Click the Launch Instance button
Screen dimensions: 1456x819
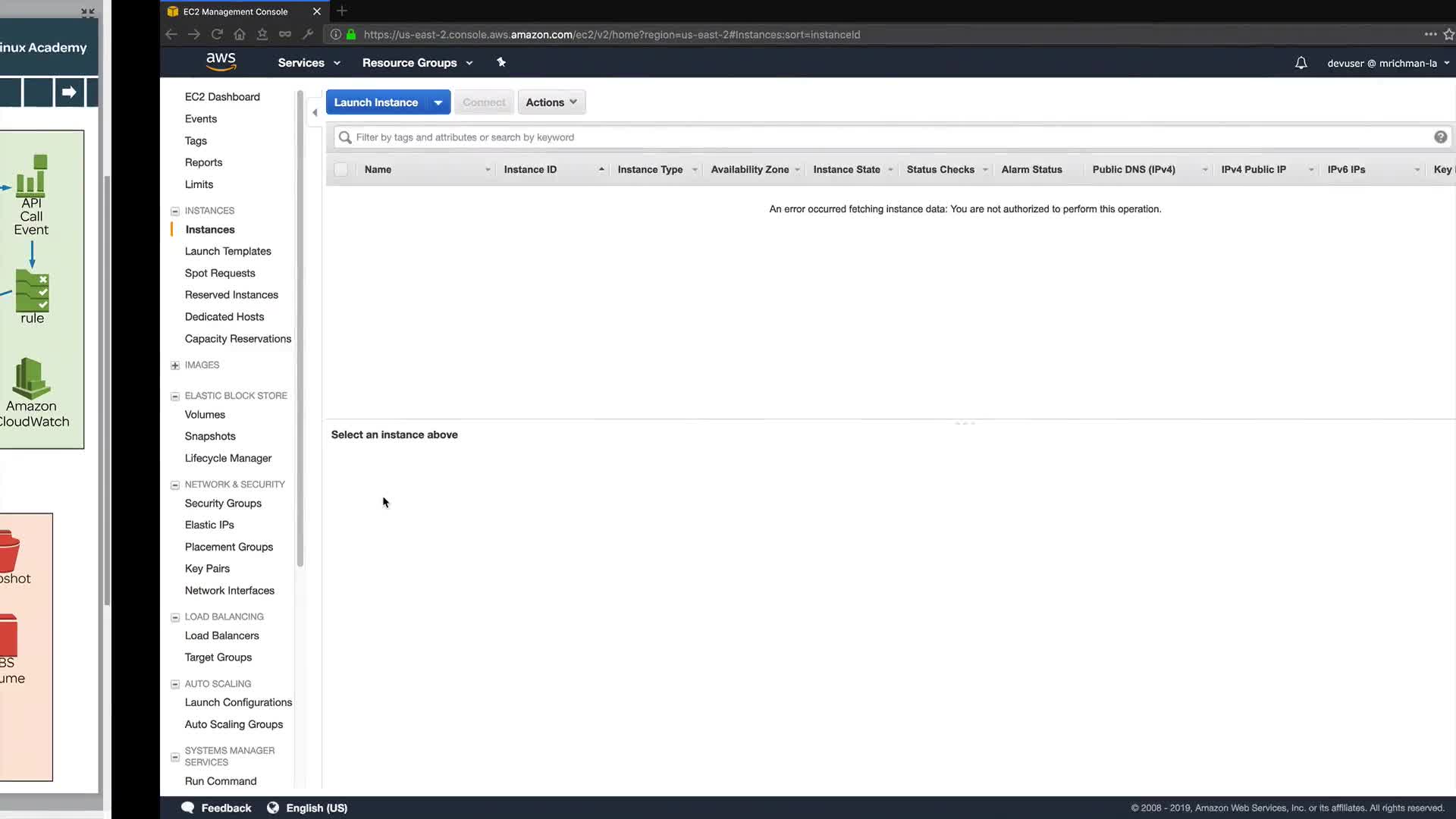click(376, 102)
